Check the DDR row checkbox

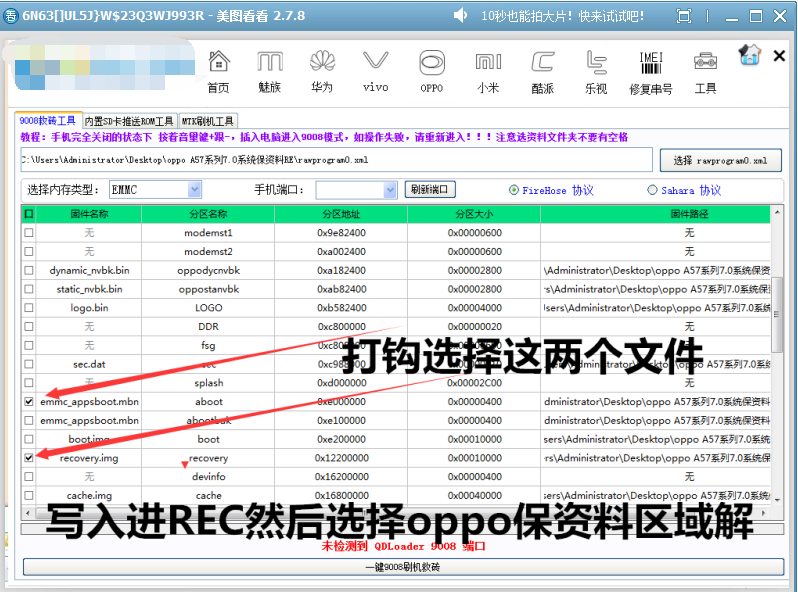click(29, 326)
